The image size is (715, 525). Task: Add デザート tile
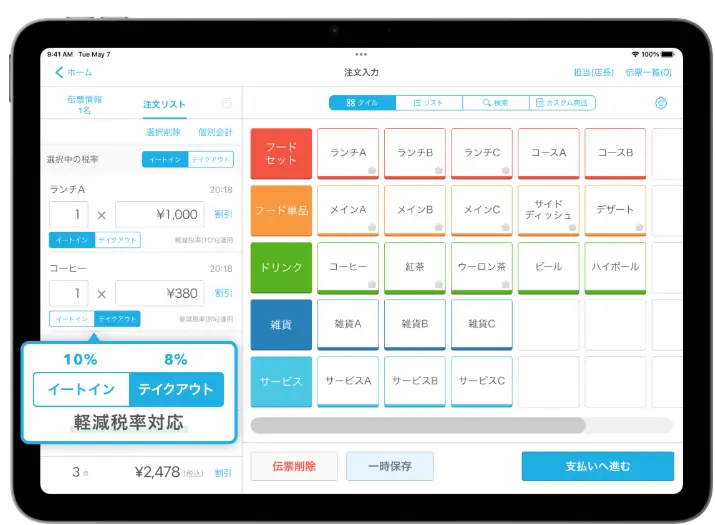pos(616,211)
